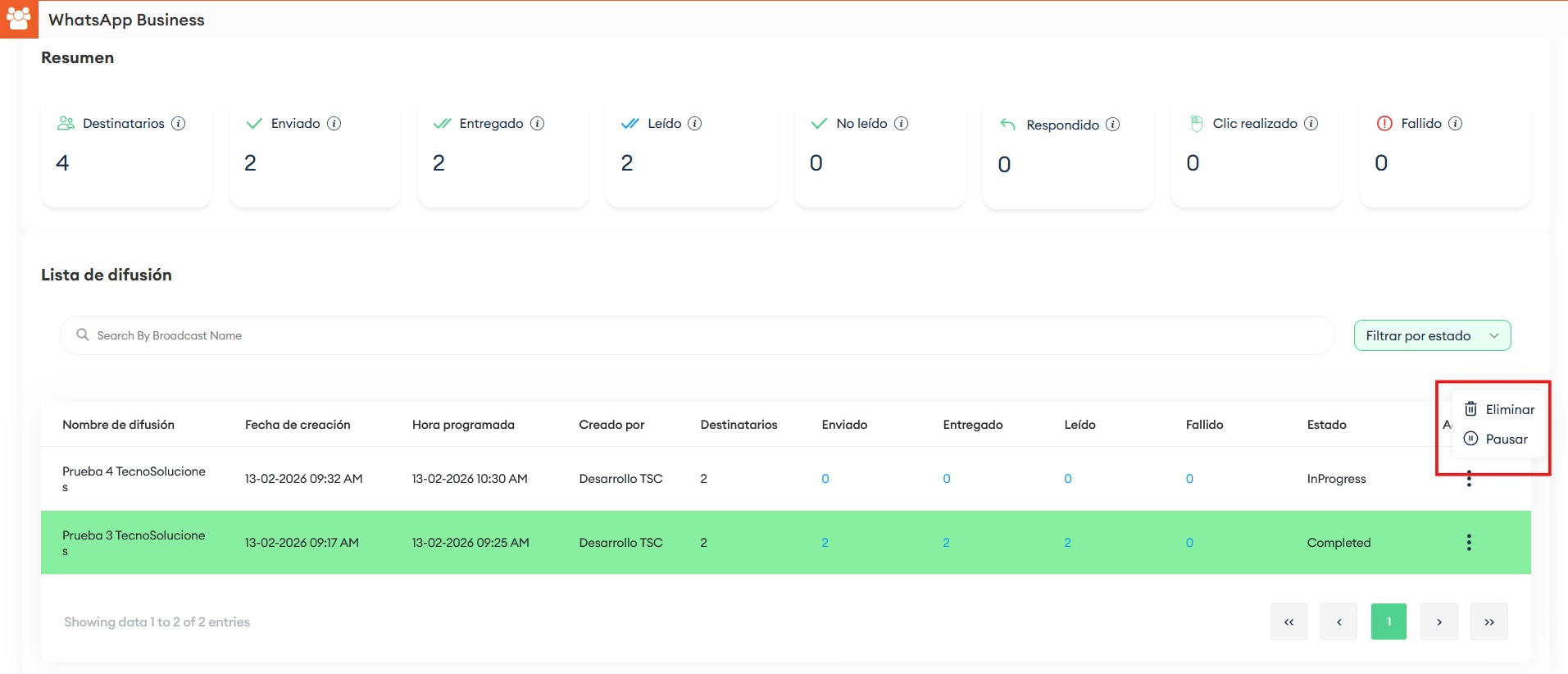Click info icon beside Enviado stat
Screen dimensions: 1568x674
point(334,123)
